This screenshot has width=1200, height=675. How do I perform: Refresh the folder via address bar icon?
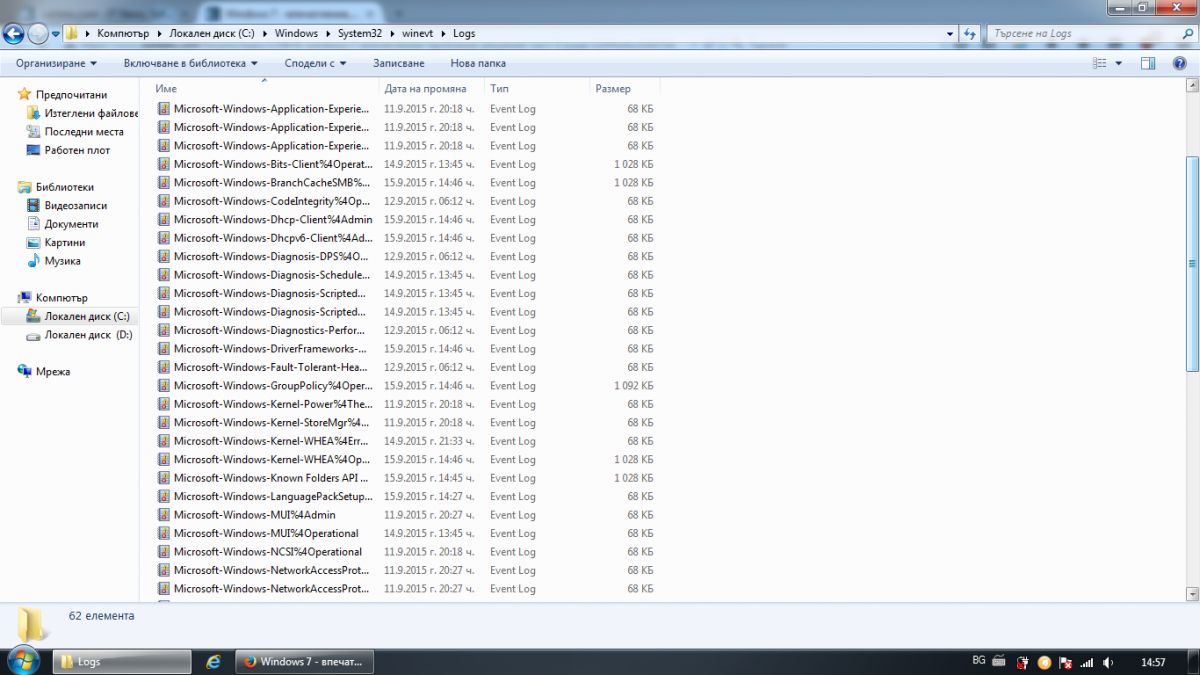pyautogui.click(x=970, y=33)
